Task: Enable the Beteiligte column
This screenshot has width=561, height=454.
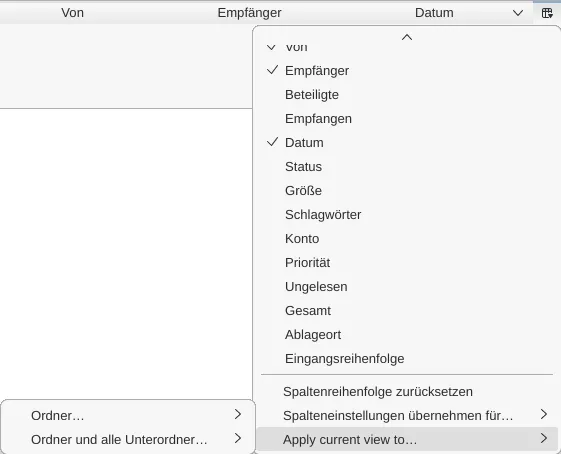Action: [x=407, y=94]
